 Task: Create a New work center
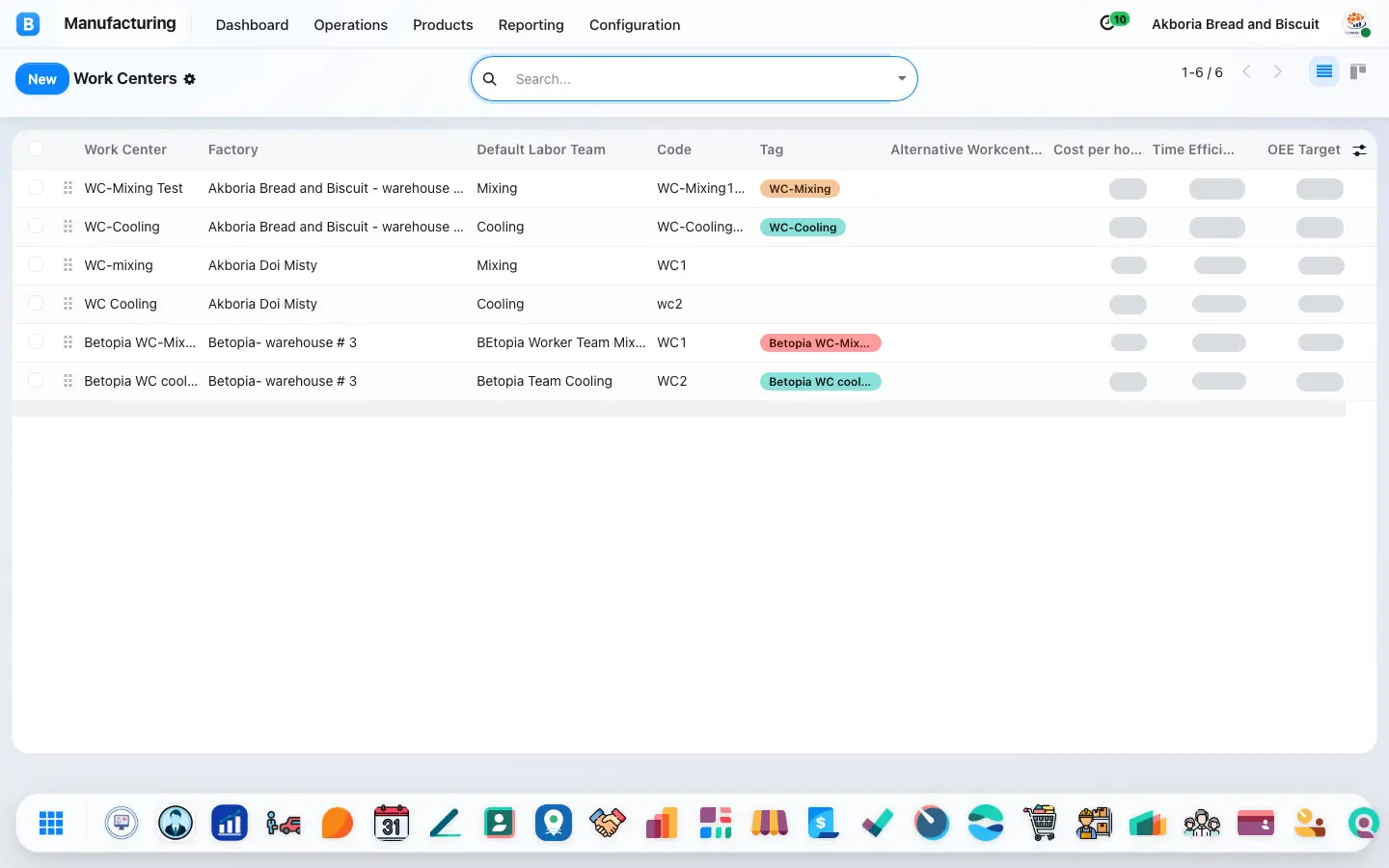click(x=42, y=79)
